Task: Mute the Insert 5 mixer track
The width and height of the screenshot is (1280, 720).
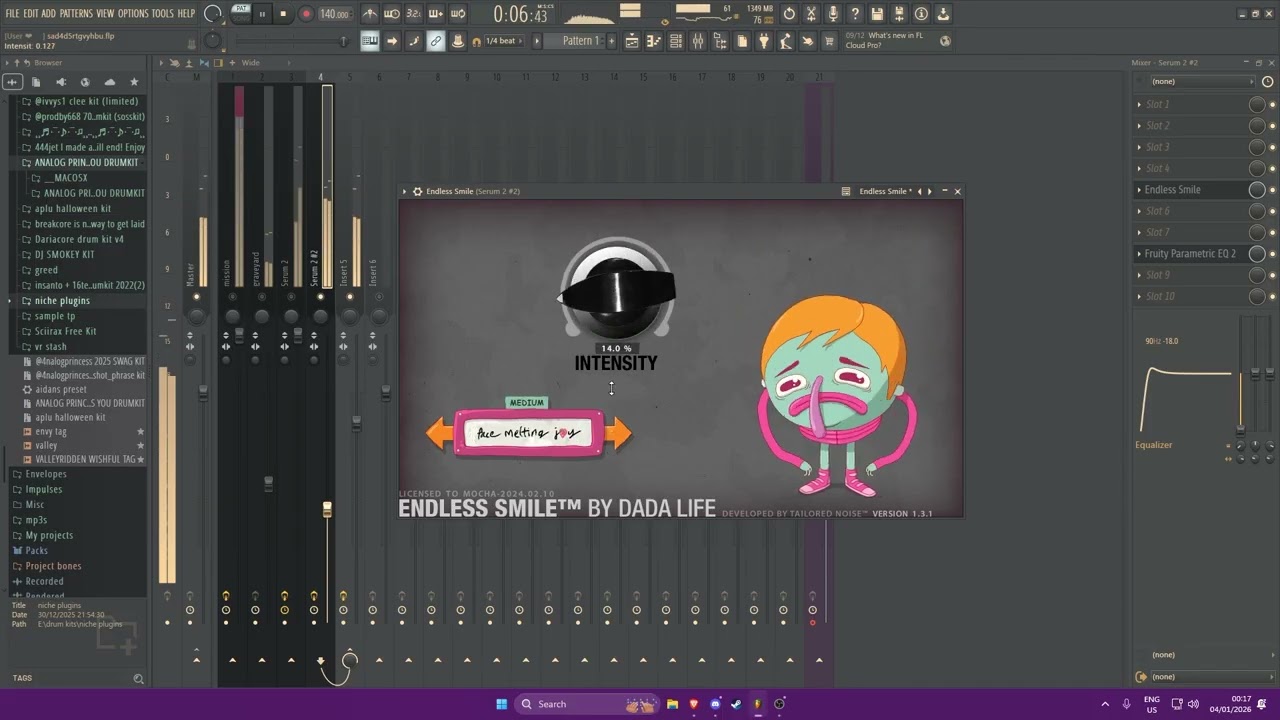Action: [350, 297]
